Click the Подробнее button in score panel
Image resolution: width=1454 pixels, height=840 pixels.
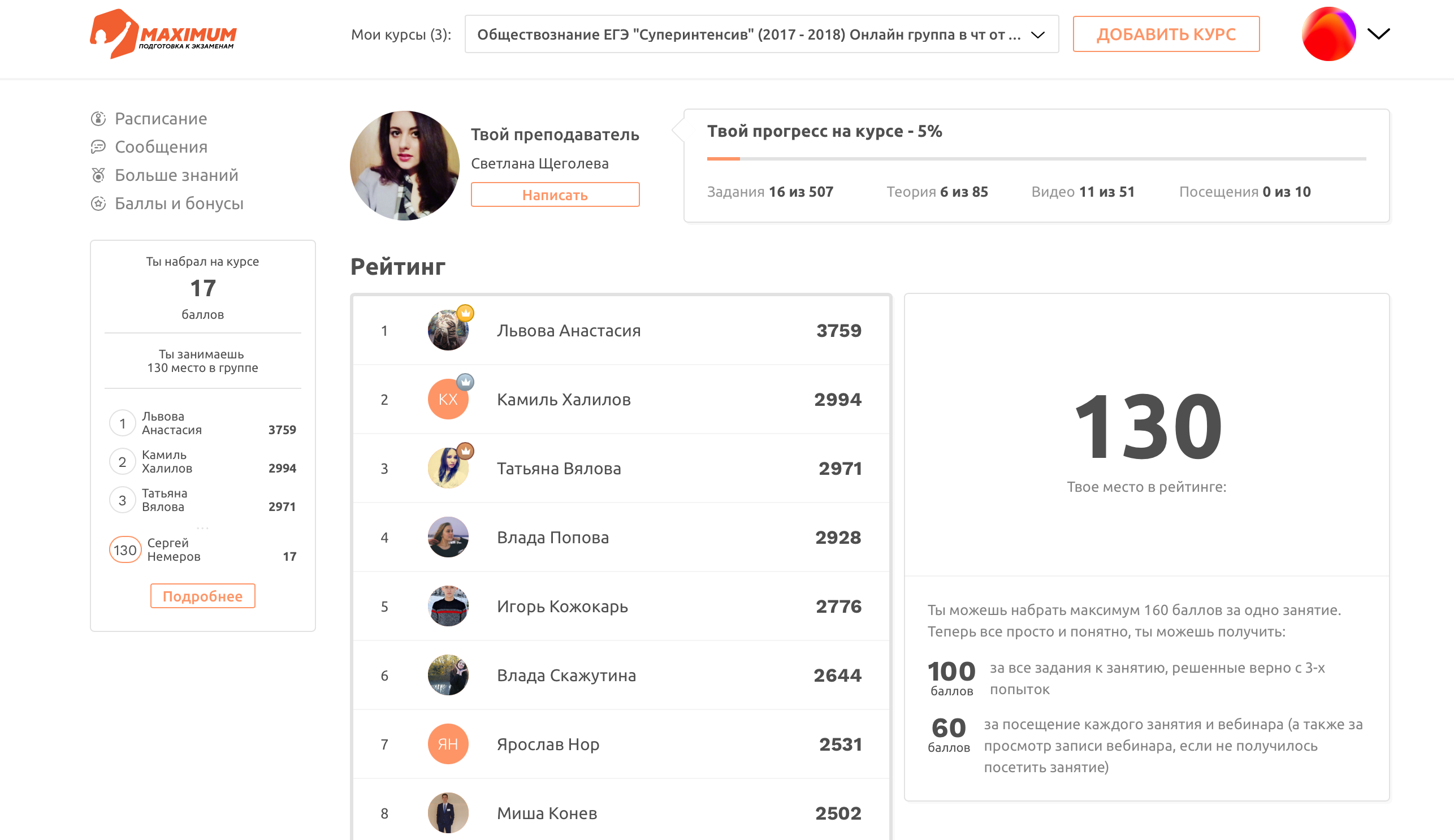point(202,596)
